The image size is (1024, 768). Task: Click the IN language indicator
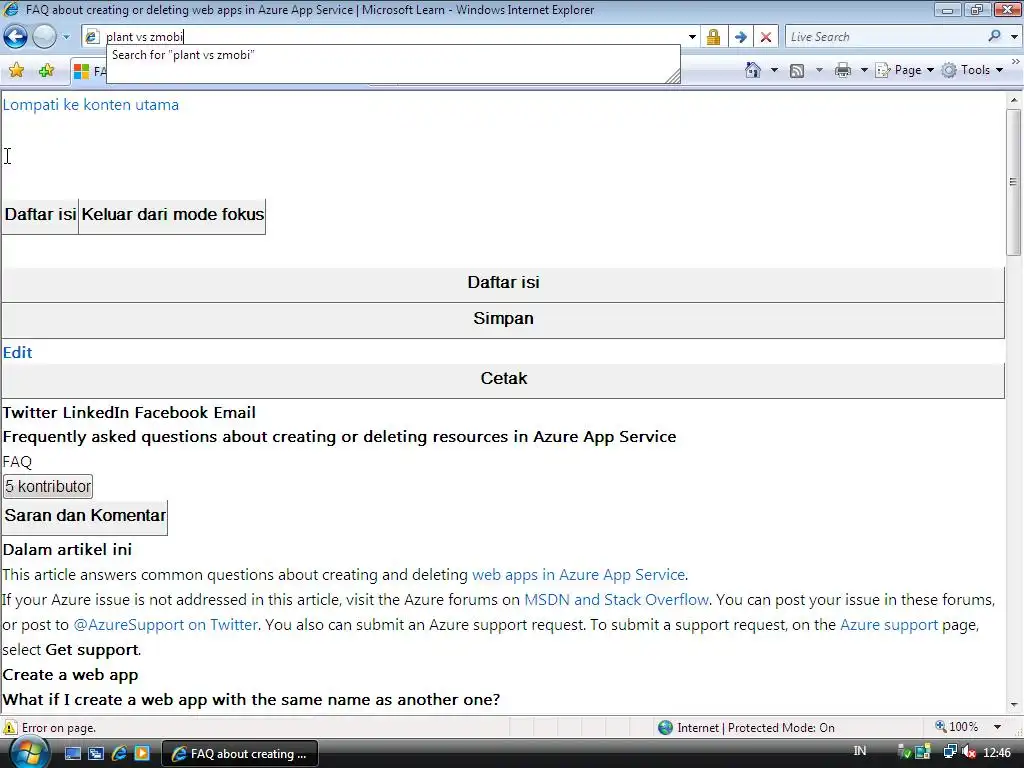click(x=860, y=751)
